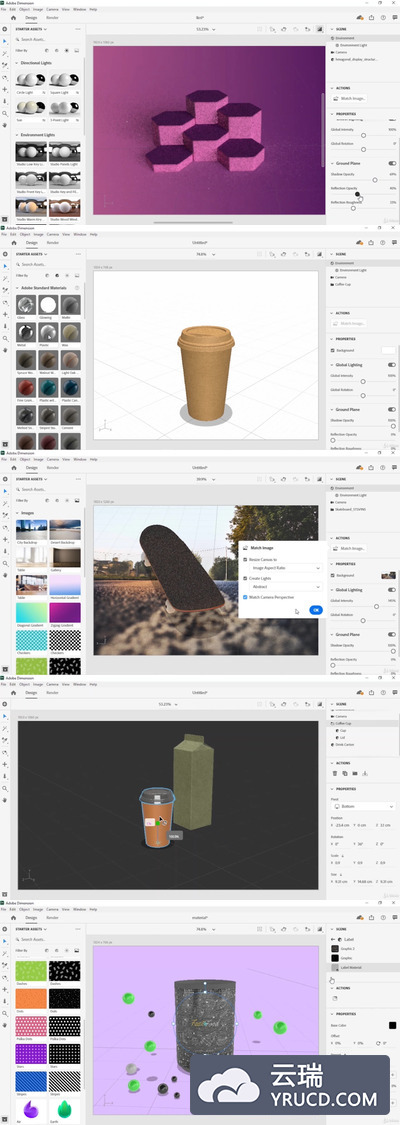Toggle Ground Plane switch in coffee cup window
The height and width of the screenshot is (1125, 400).
[392, 410]
